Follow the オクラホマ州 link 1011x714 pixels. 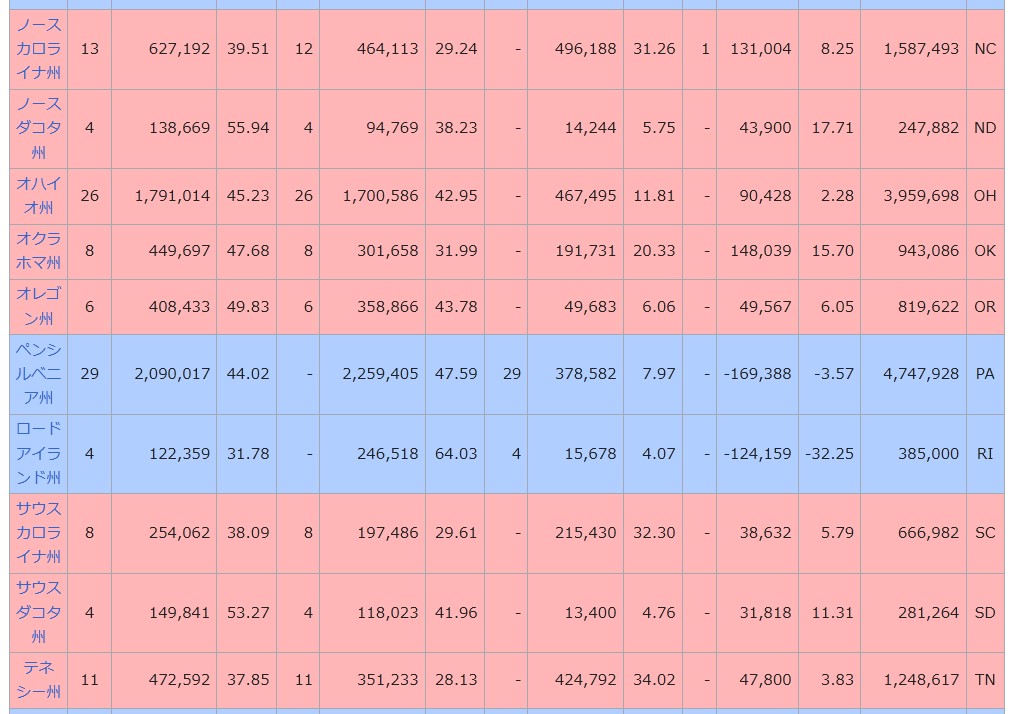(x=39, y=251)
